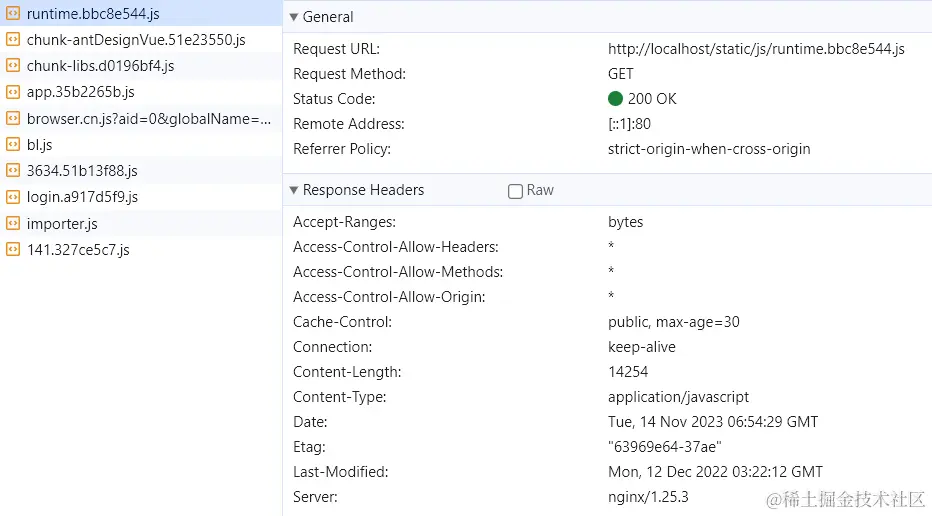Enable the Raw checkbox for Response Headers
This screenshot has width=932, height=516.
click(x=515, y=191)
